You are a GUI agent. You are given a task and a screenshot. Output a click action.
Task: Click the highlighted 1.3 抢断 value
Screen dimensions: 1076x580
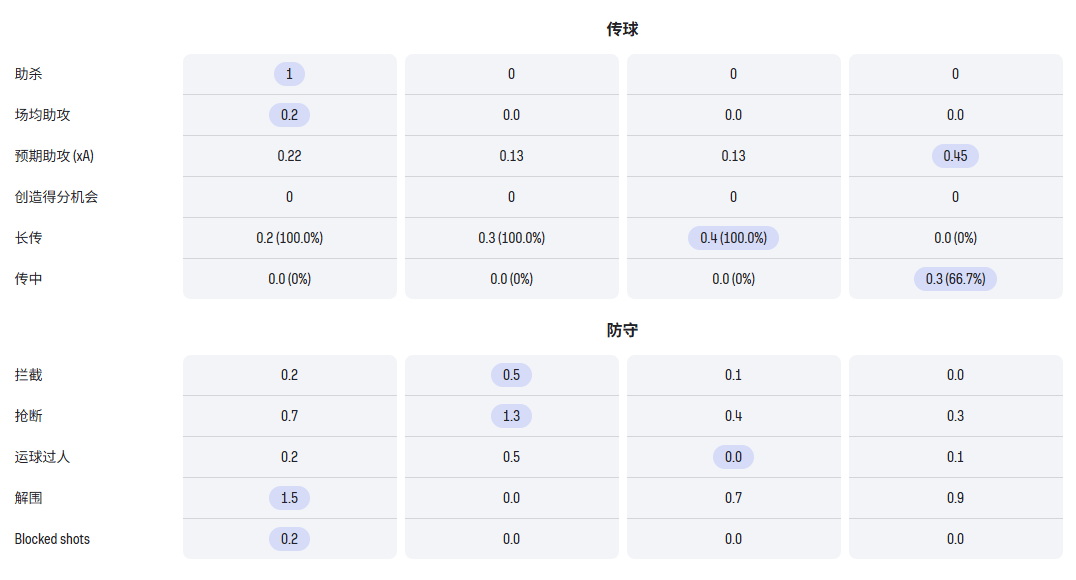click(511, 416)
